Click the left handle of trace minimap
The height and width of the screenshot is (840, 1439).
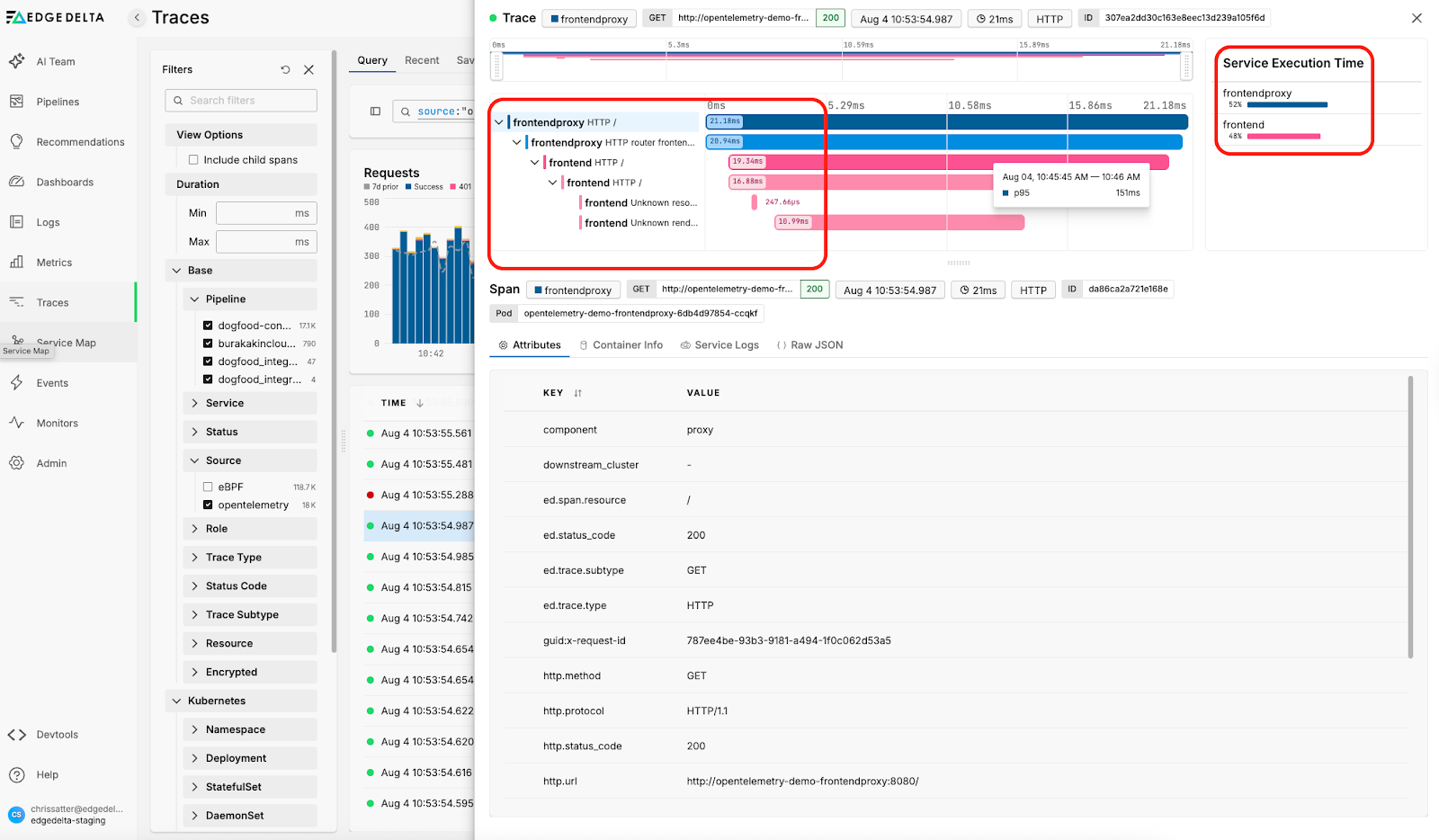point(496,66)
